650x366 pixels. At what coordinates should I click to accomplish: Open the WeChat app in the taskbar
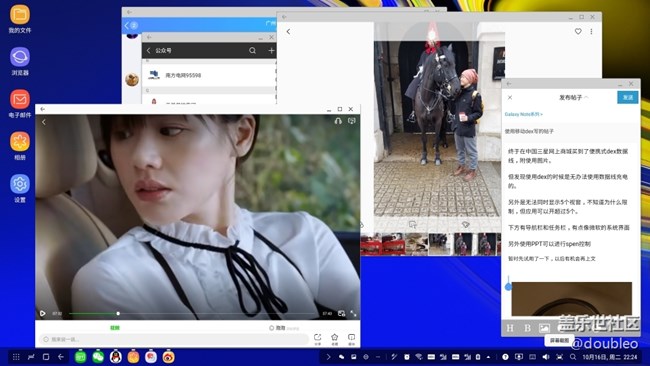coord(98,356)
